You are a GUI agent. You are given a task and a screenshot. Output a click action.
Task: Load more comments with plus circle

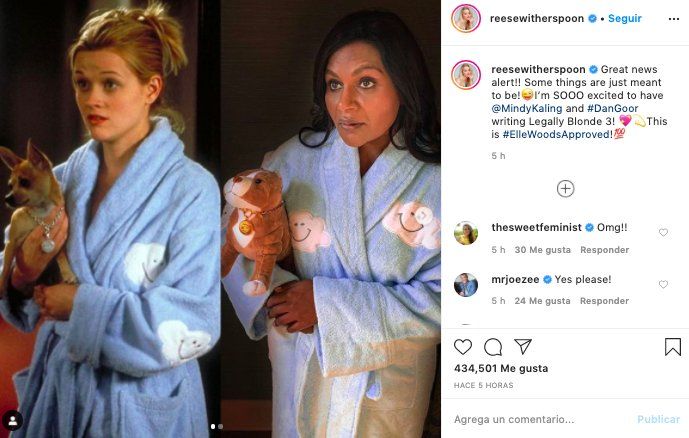pyautogui.click(x=566, y=189)
